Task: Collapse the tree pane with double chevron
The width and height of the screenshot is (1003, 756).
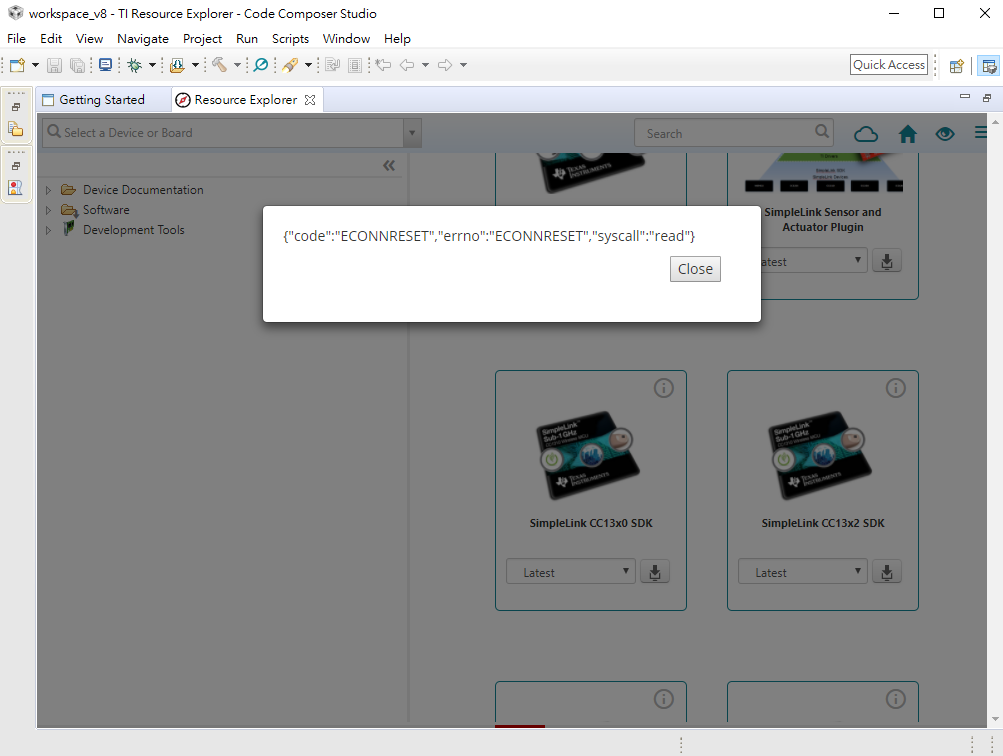Action: (x=389, y=166)
